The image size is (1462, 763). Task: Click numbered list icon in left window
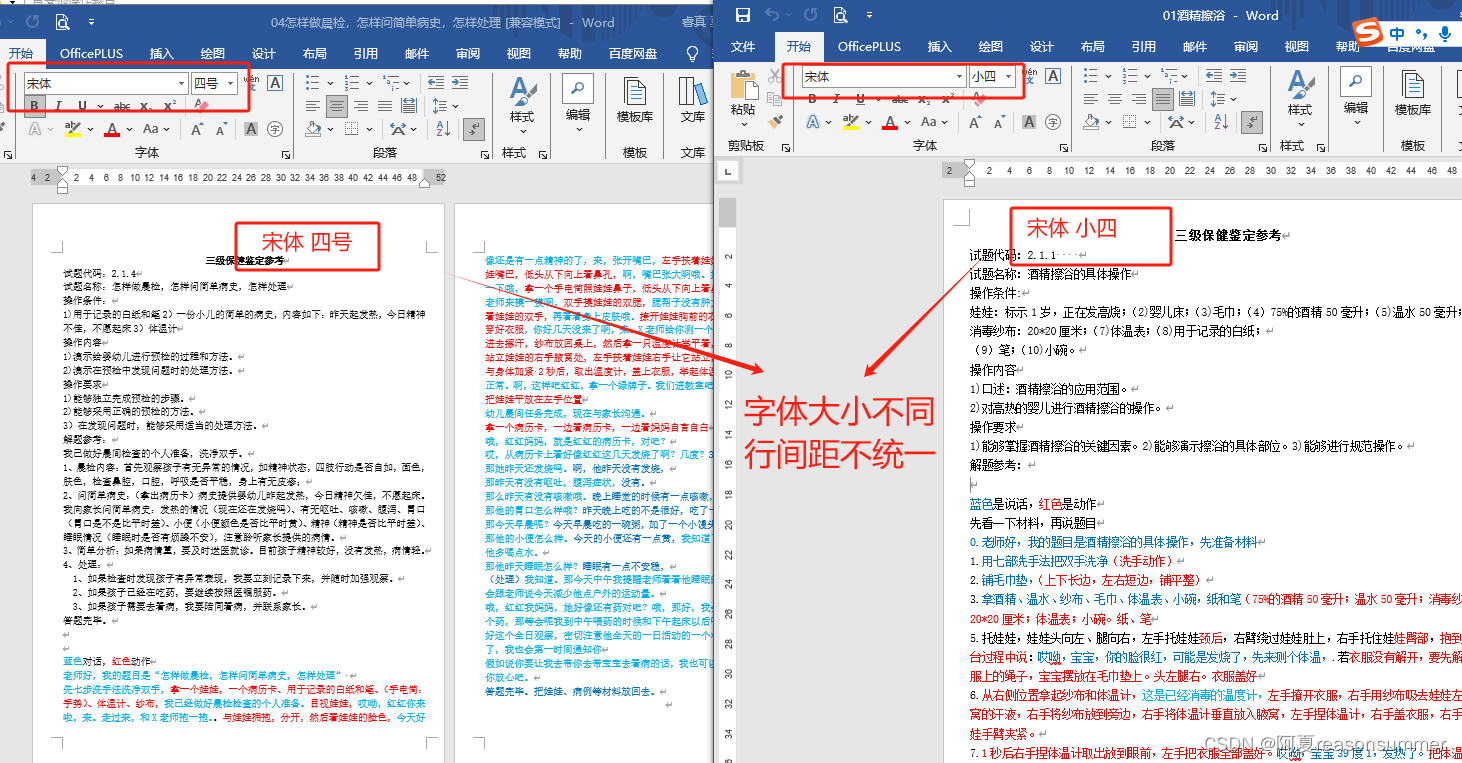352,83
